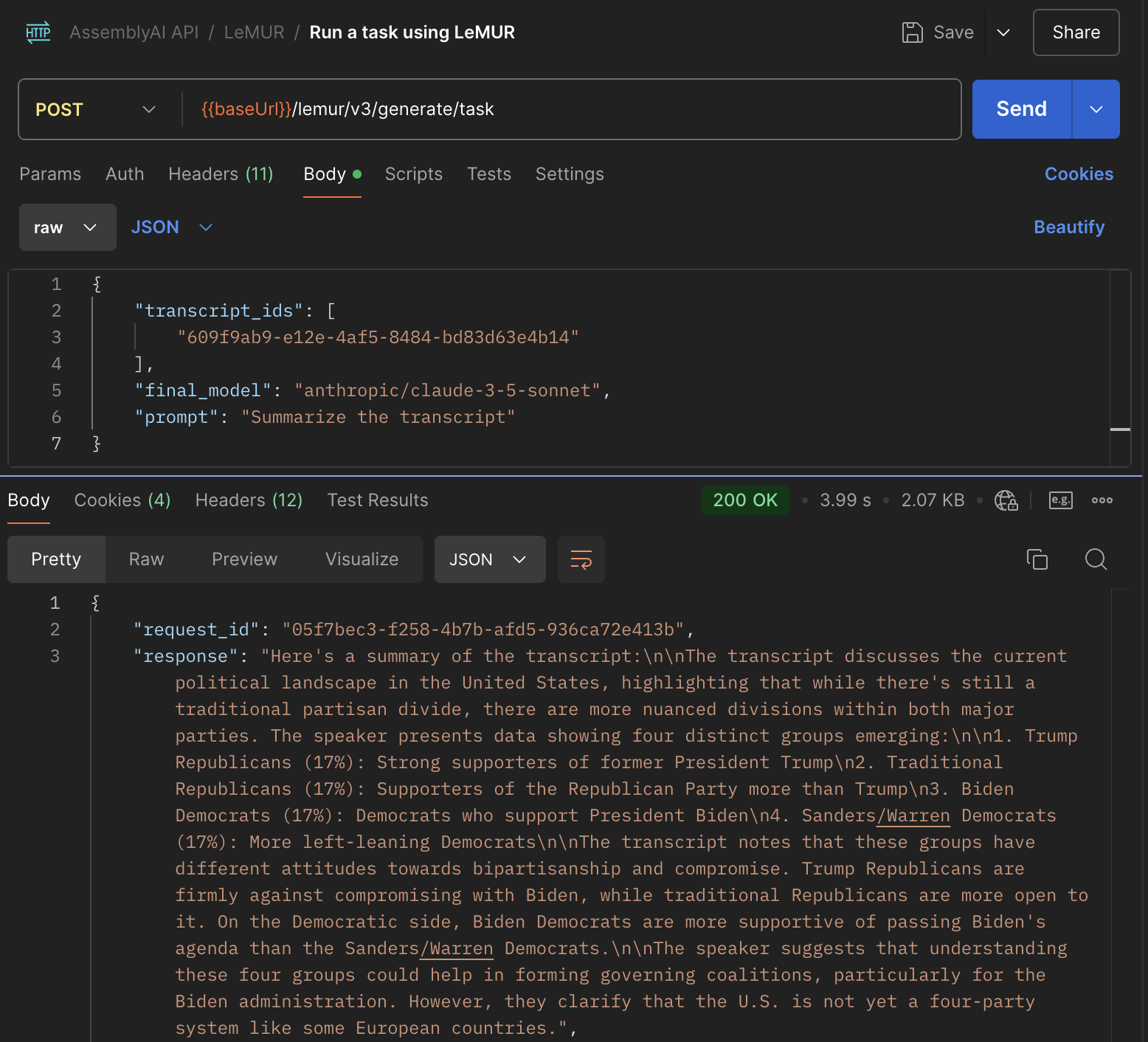Open the POST method dropdown
Image resolution: width=1148 pixels, height=1042 pixels.
pyautogui.click(x=149, y=109)
